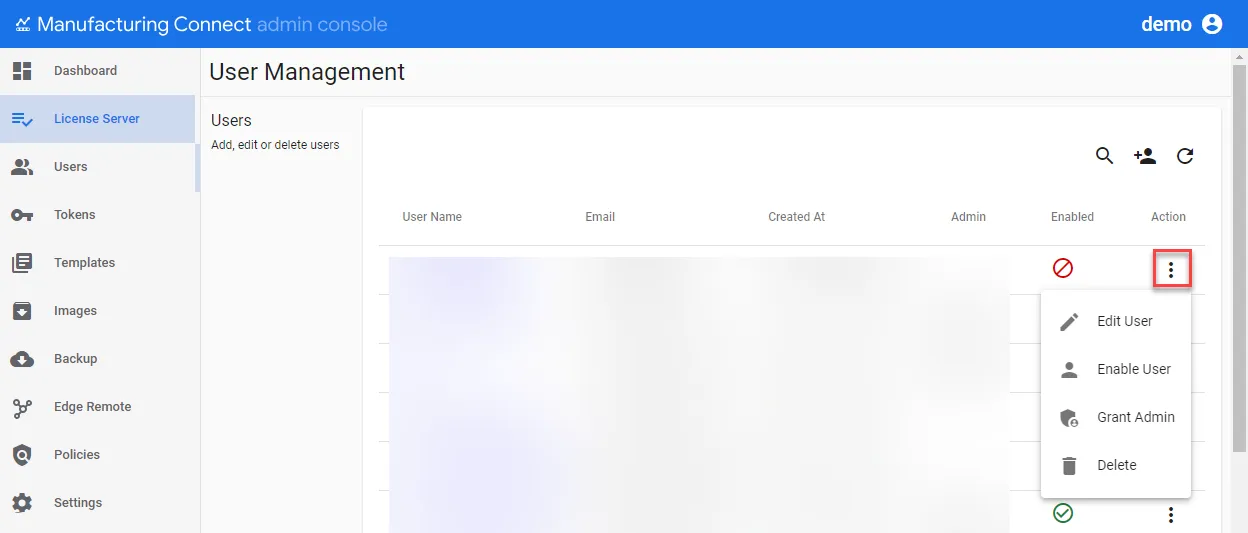Click the Manufacturing Connect logo icon
This screenshot has width=1248, height=533.
[22, 25]
